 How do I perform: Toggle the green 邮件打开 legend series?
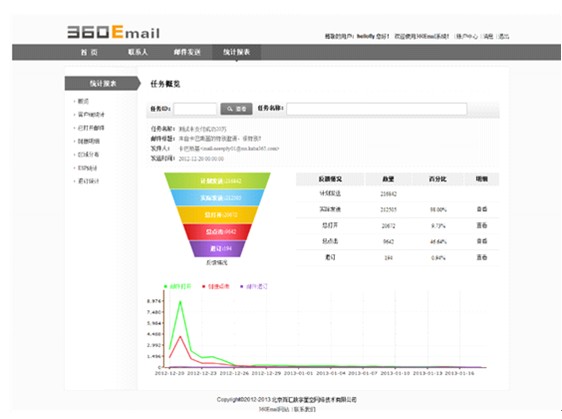point(177,286)
